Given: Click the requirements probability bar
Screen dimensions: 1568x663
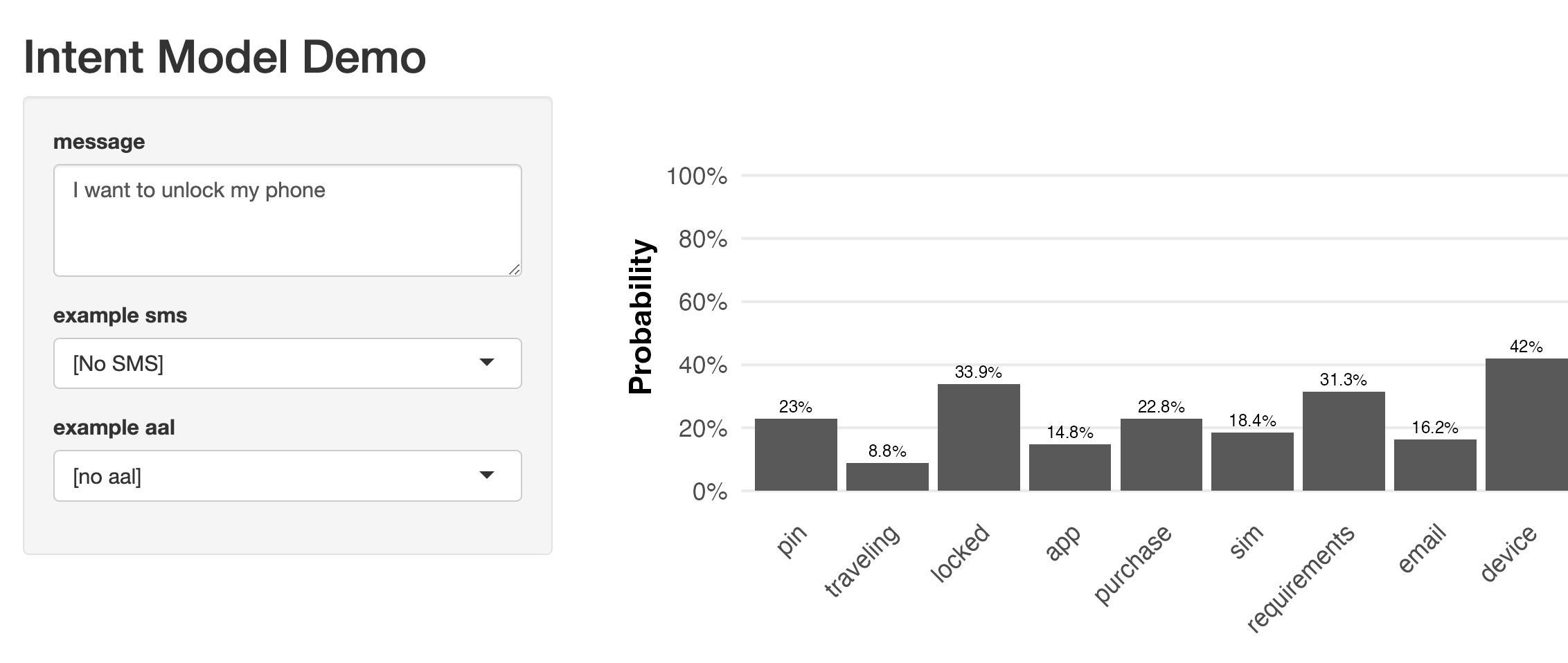Looking at the screenshot, I should (x=1344, y=442).
